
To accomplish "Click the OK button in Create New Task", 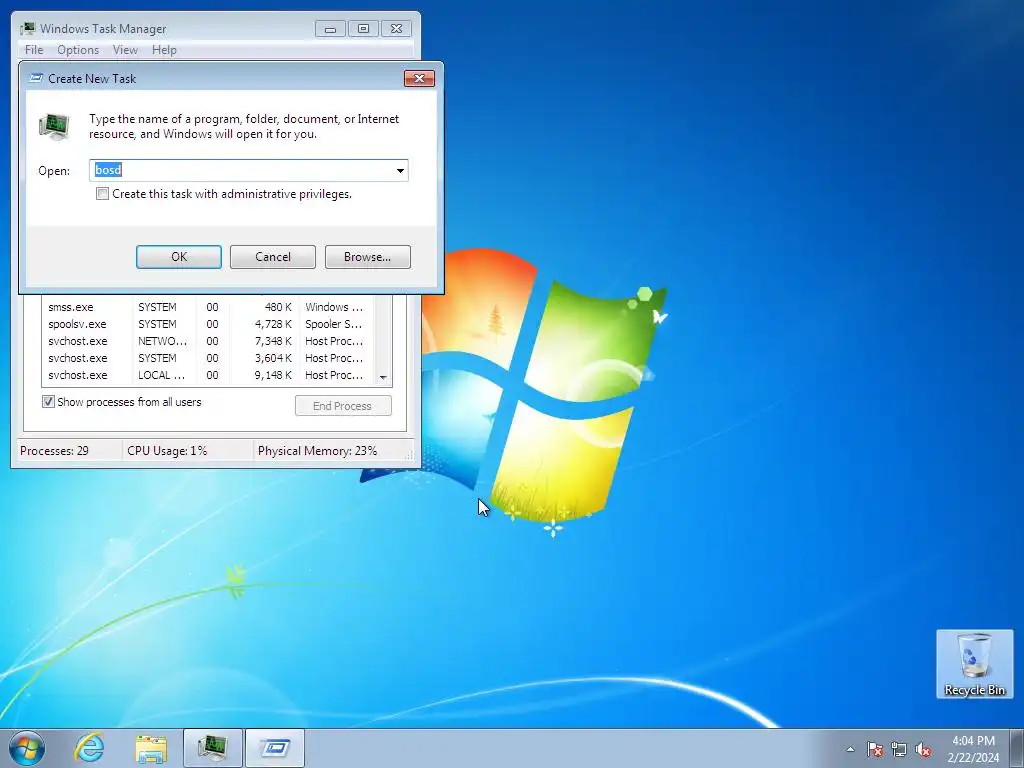I will click(179, 257).
